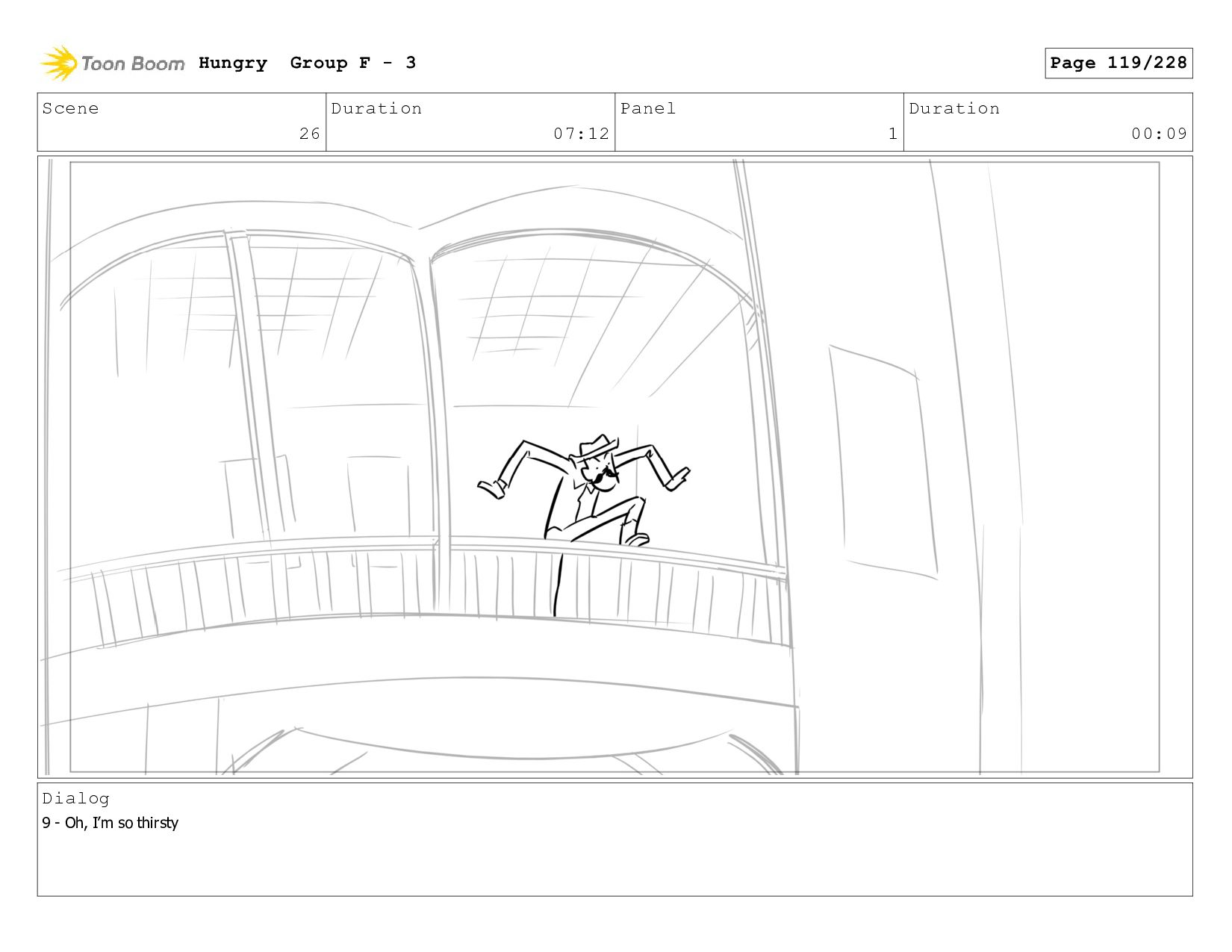Click the 'Scene' label
The height and width of the screenshot is (952, 1232).
(70, 108)
